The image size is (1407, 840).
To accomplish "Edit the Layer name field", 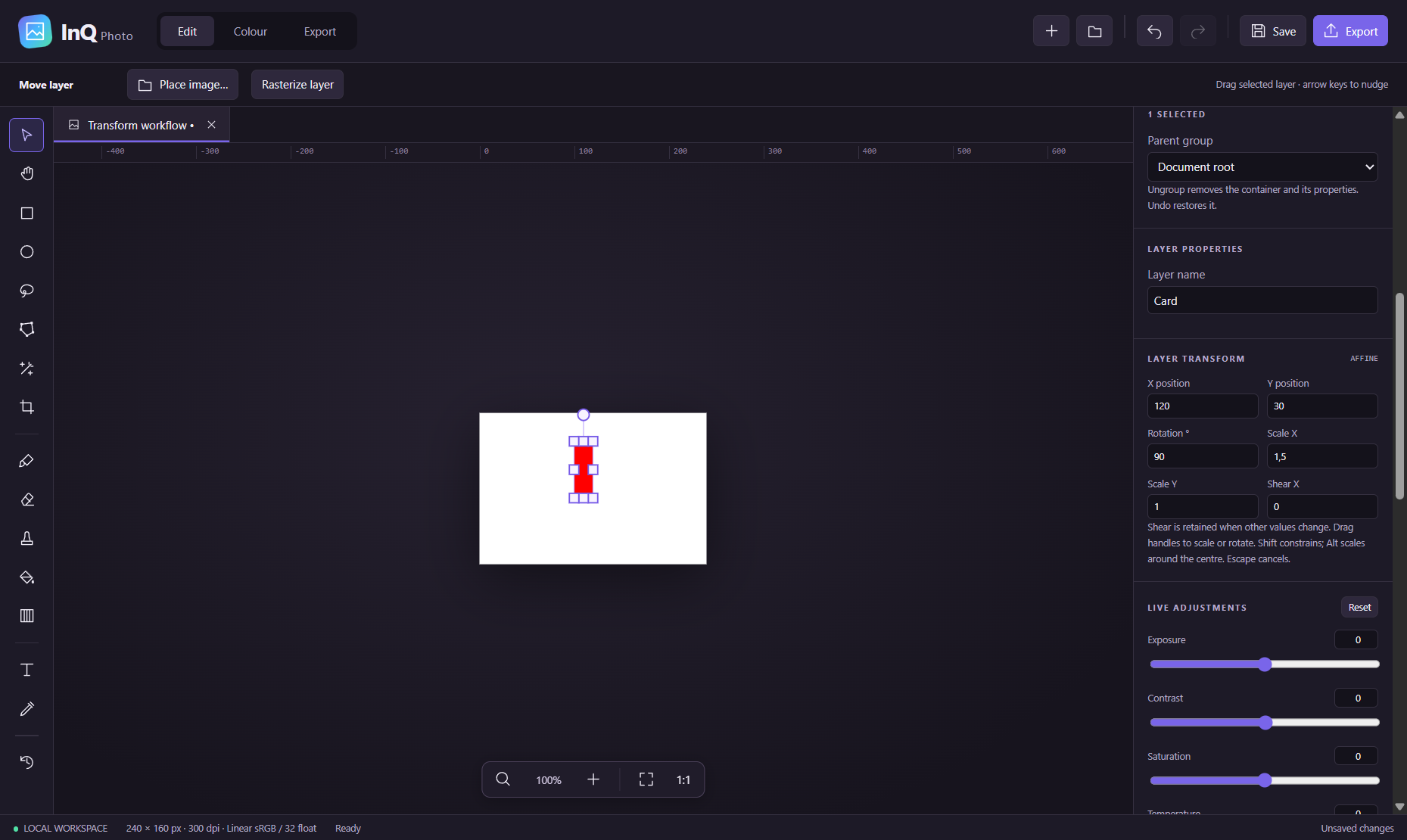I will [1262, 300].
